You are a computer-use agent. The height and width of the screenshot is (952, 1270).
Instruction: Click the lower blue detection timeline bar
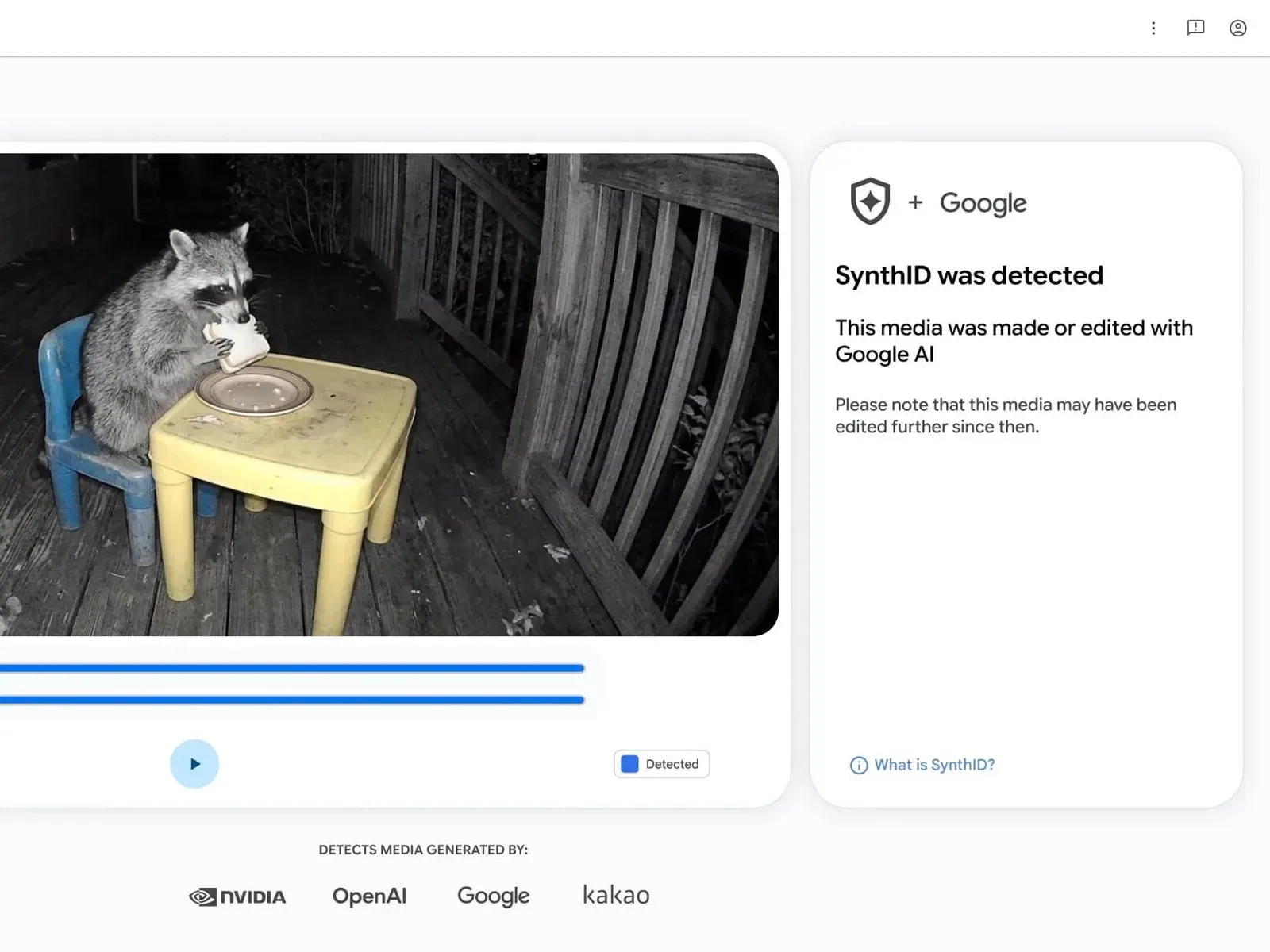292,700
